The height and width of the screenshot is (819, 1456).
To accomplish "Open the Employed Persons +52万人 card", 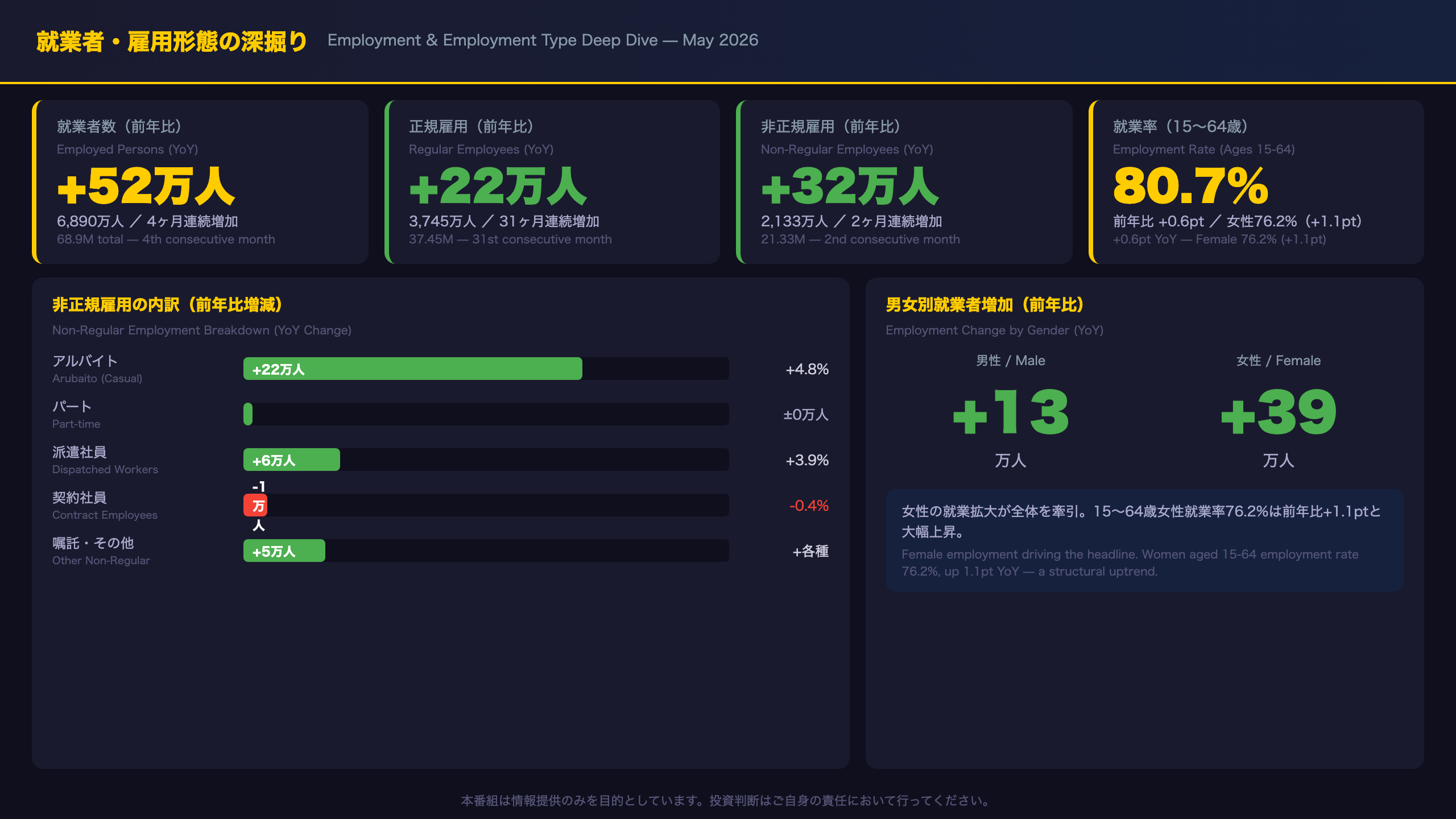I will coord(200,182).
